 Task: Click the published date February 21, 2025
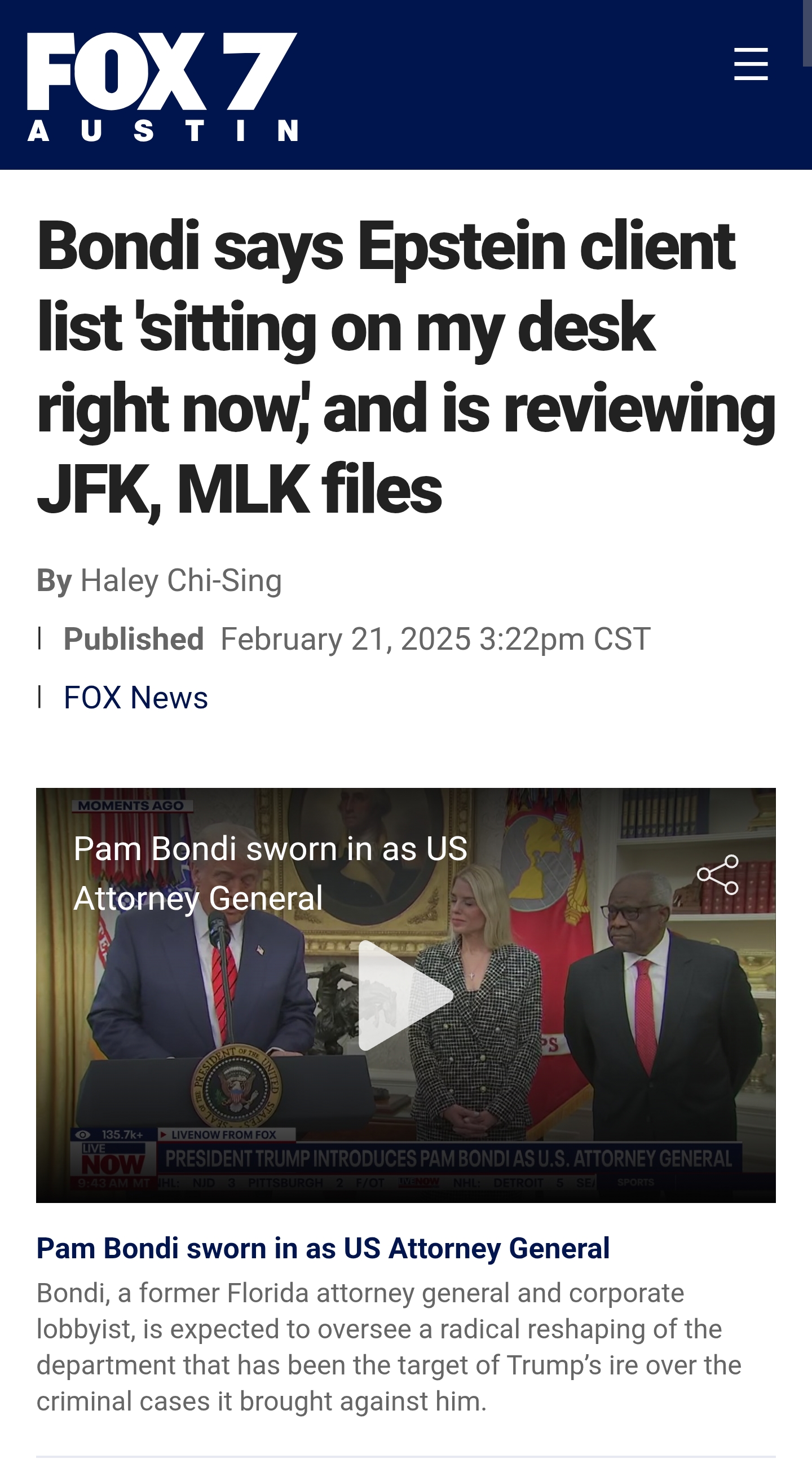pos(346,638)
